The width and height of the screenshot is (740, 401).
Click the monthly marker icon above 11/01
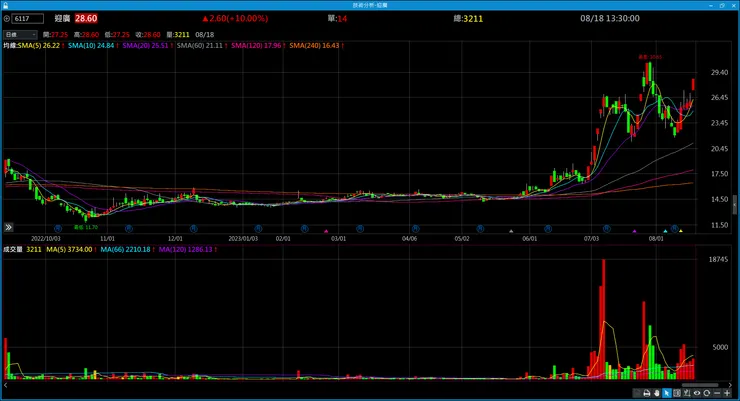coord(128,229)
